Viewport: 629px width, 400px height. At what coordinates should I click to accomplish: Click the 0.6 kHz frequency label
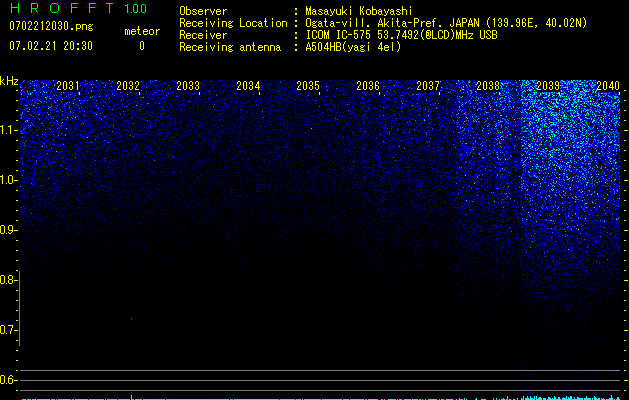point(8,380)
